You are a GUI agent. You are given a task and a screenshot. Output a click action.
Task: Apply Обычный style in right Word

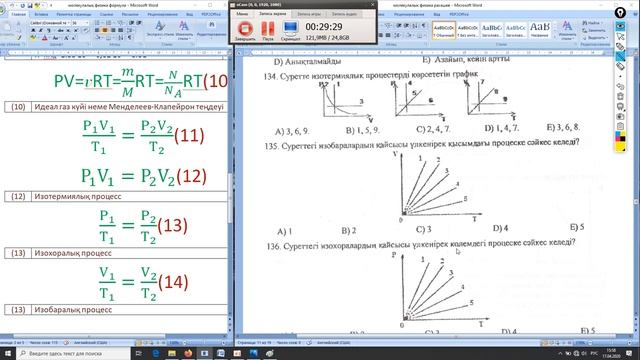tap(444, 31)
